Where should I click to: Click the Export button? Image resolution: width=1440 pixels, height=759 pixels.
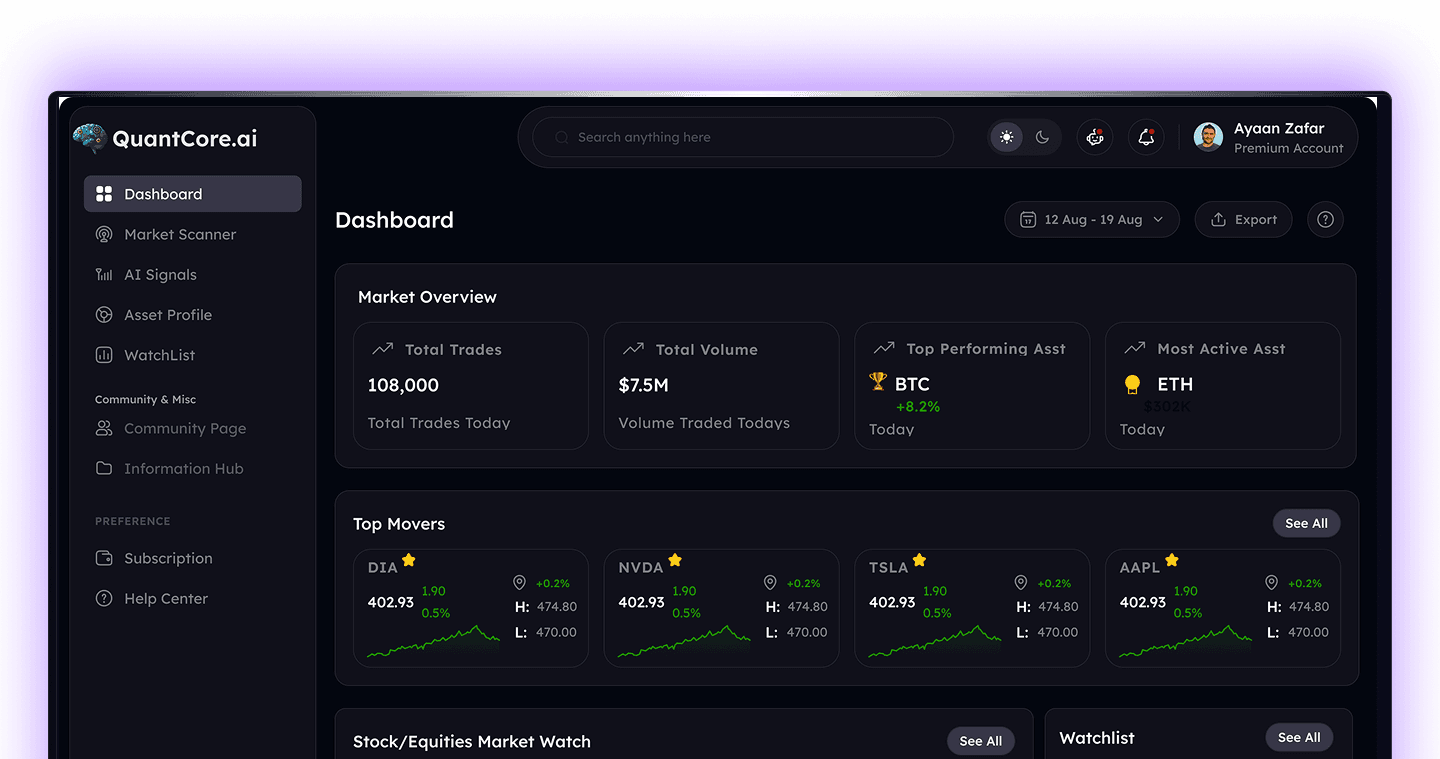(x=1243, y=220)
